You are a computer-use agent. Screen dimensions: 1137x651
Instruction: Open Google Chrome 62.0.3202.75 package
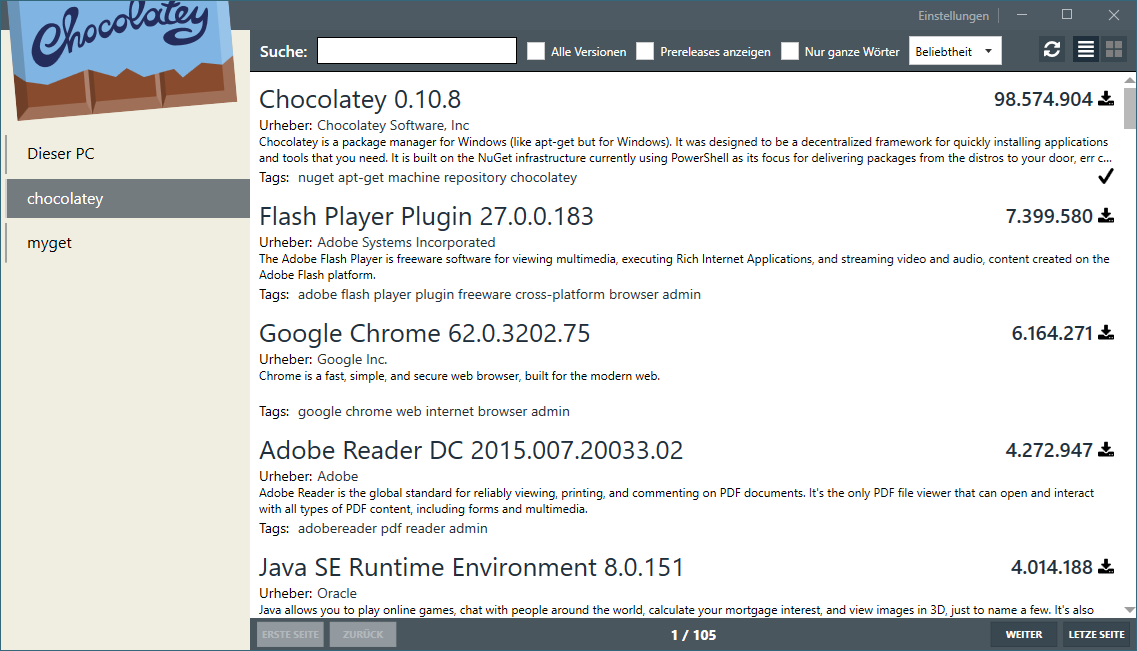(425, 333)
